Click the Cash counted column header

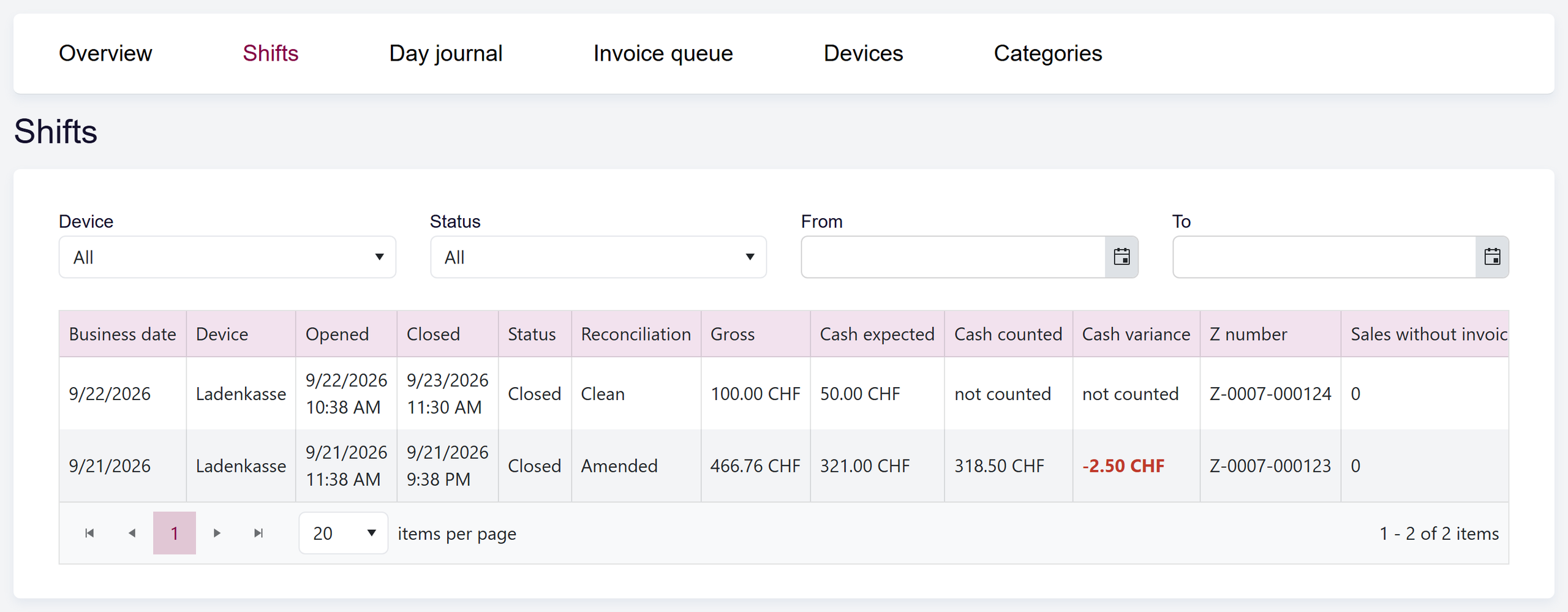(1008, 334)
